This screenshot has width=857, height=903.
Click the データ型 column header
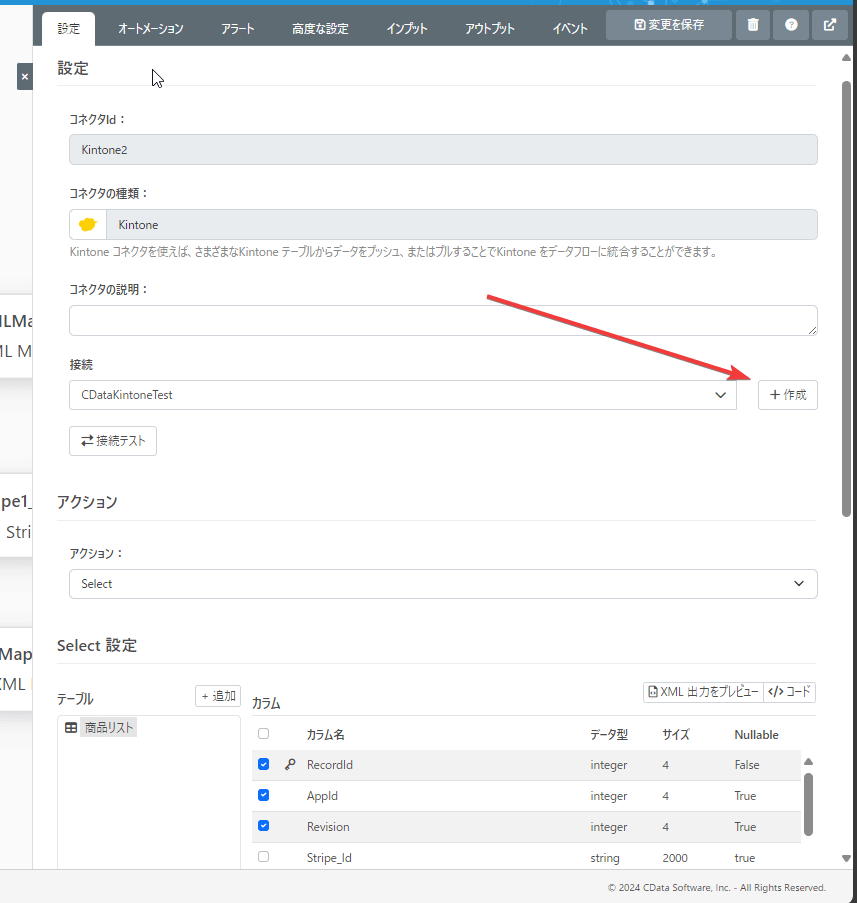[609, 734]
